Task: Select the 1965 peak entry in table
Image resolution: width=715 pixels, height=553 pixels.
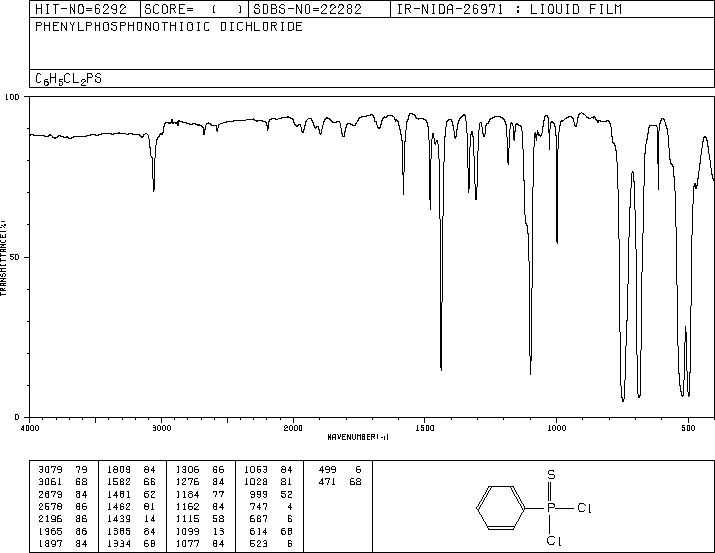Action: pyautogui.click(x=50, y=531)
